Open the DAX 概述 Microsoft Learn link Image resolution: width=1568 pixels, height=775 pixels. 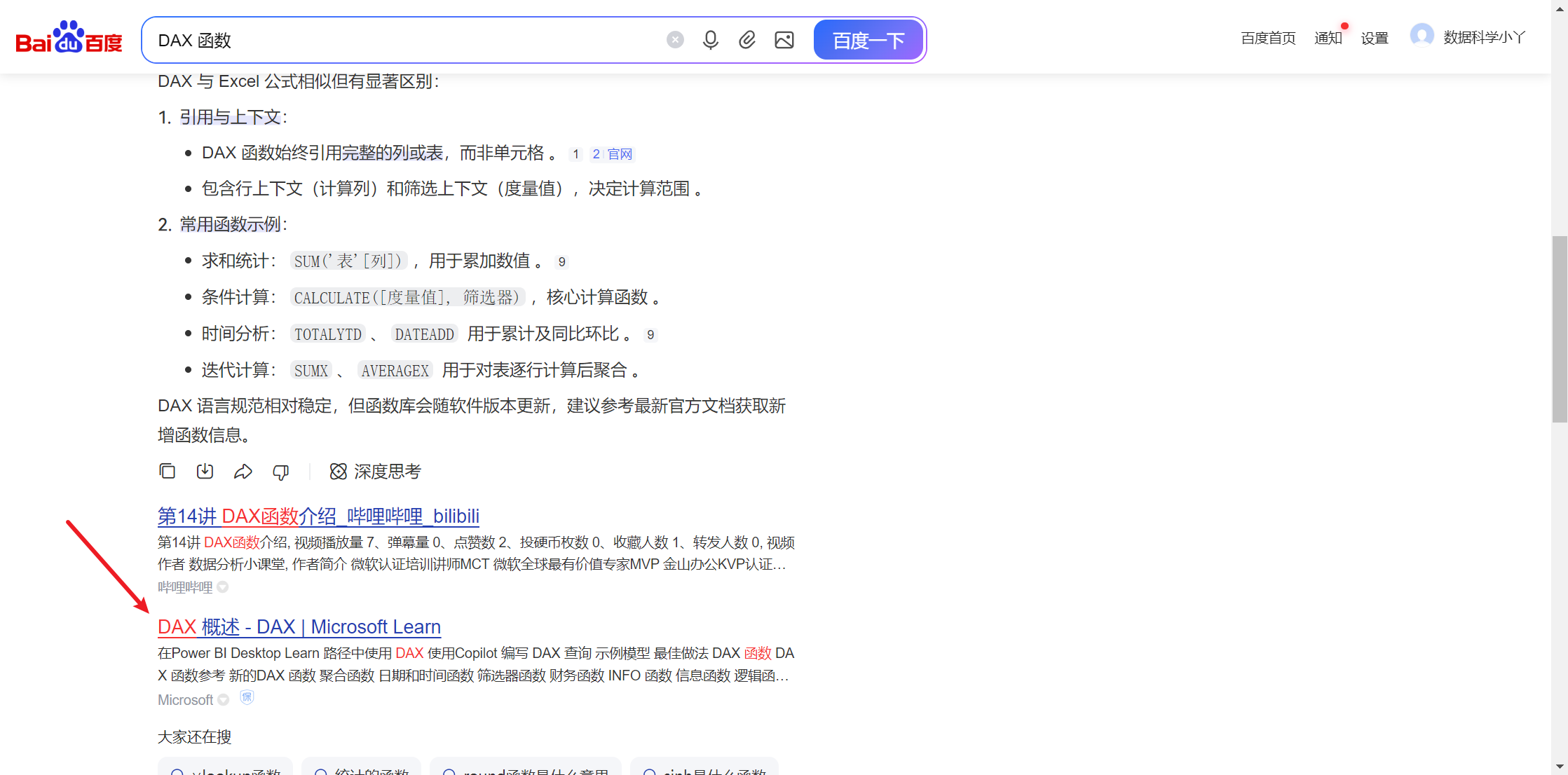point(299,627)
